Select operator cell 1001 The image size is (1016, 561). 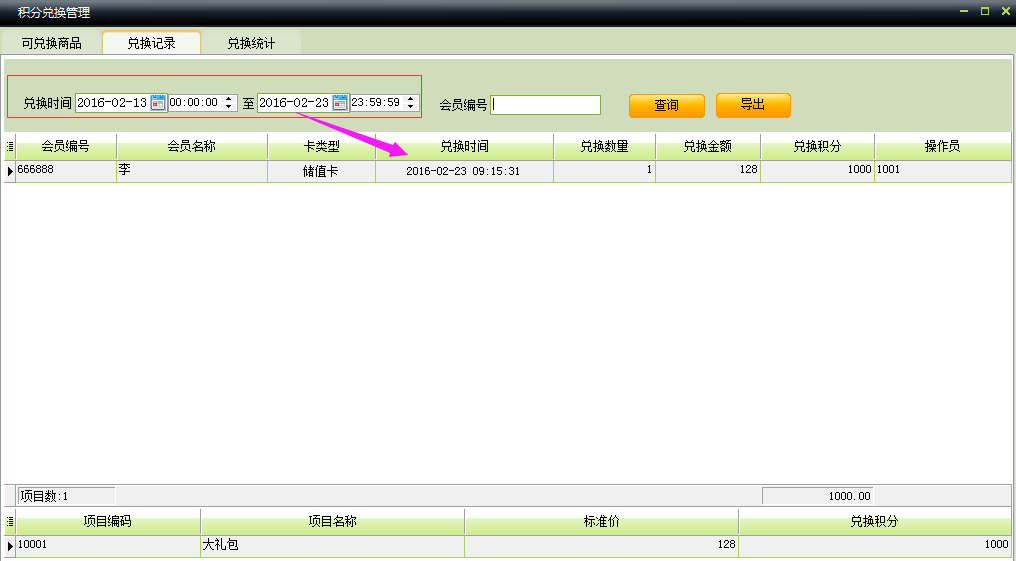click(943, 171)
